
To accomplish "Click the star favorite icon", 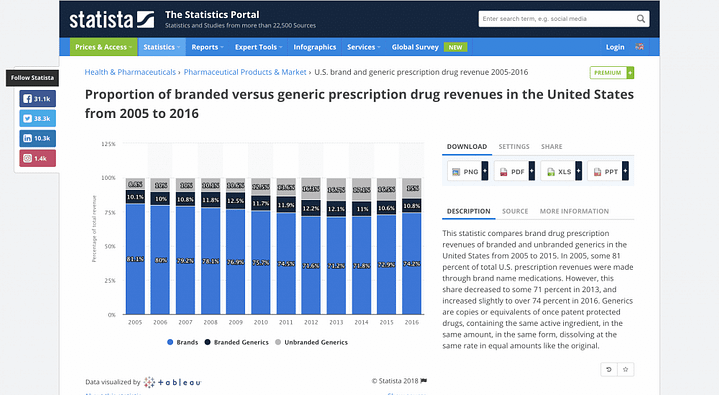I will pos(626,369).
